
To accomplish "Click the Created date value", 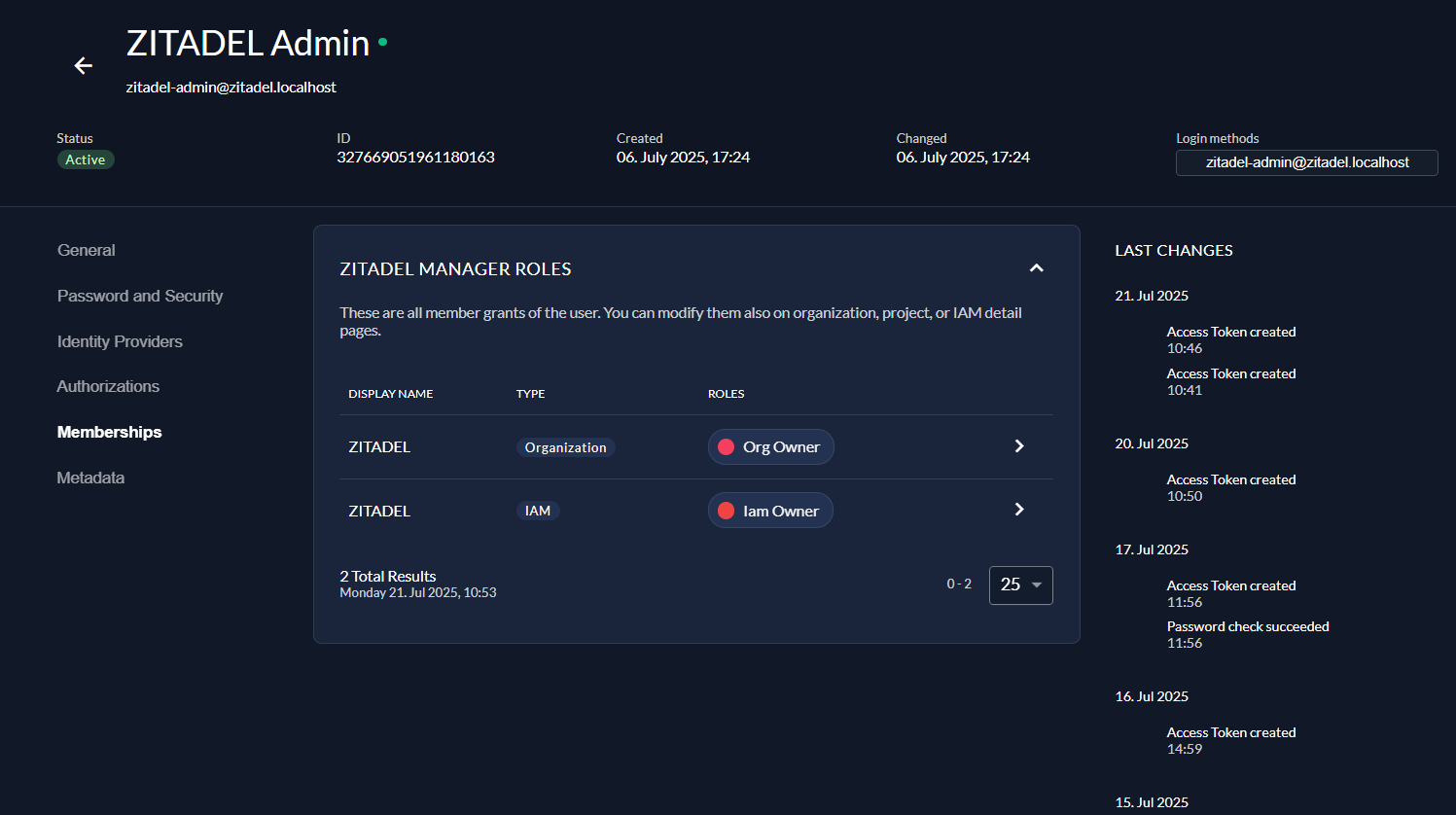I will (683, 158).
